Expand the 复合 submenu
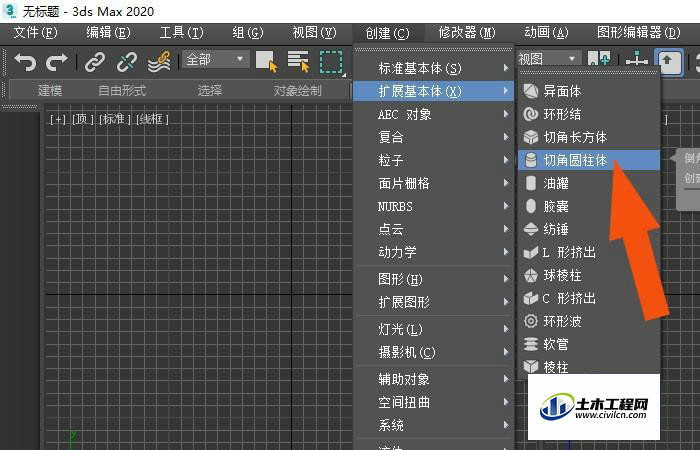The image size is (700, 450). pos(433,137)
